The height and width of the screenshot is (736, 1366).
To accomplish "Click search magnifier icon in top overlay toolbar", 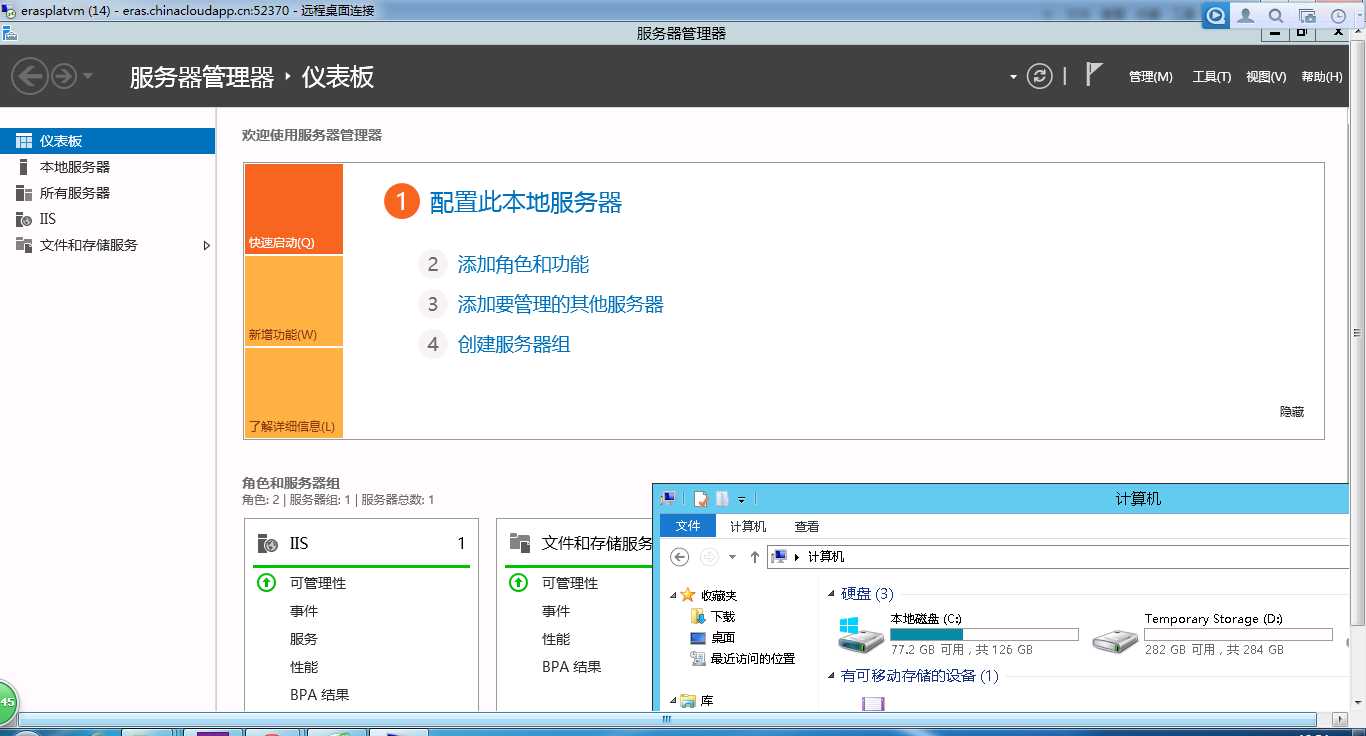I will pos(1276,16).
